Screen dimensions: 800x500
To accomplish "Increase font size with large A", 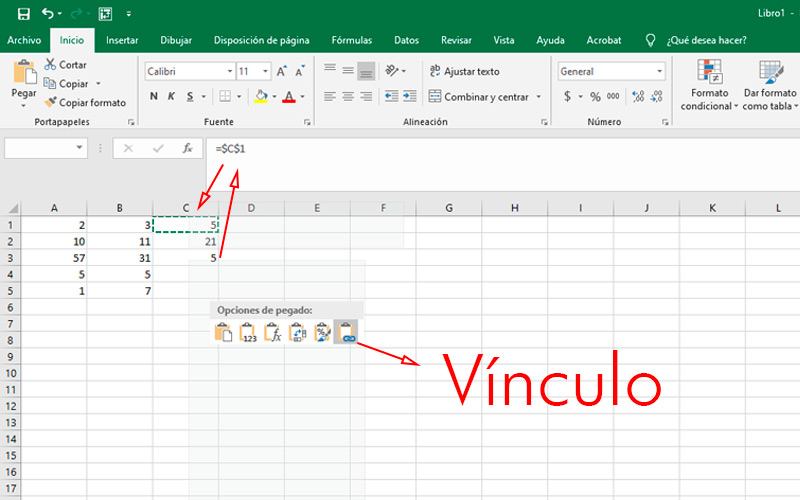I will pos(281,71).
